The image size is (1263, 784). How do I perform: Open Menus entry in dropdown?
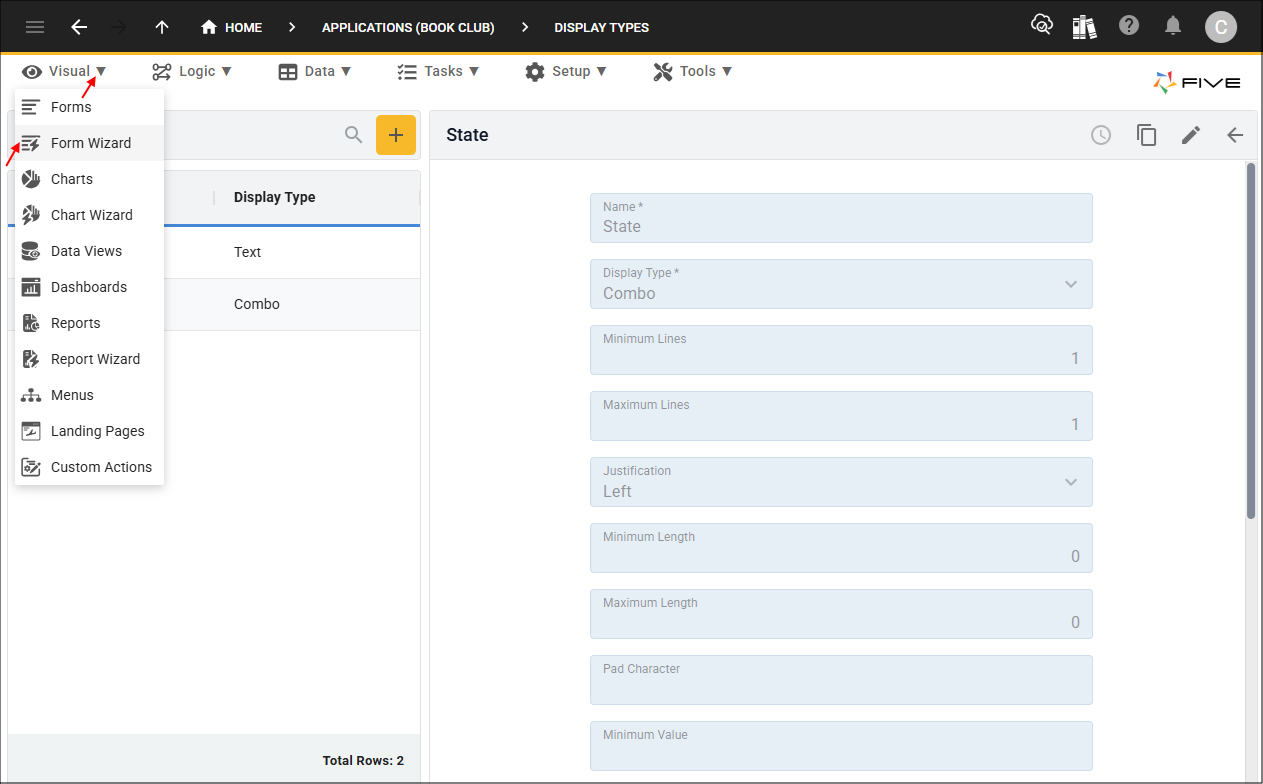(89, 395)
